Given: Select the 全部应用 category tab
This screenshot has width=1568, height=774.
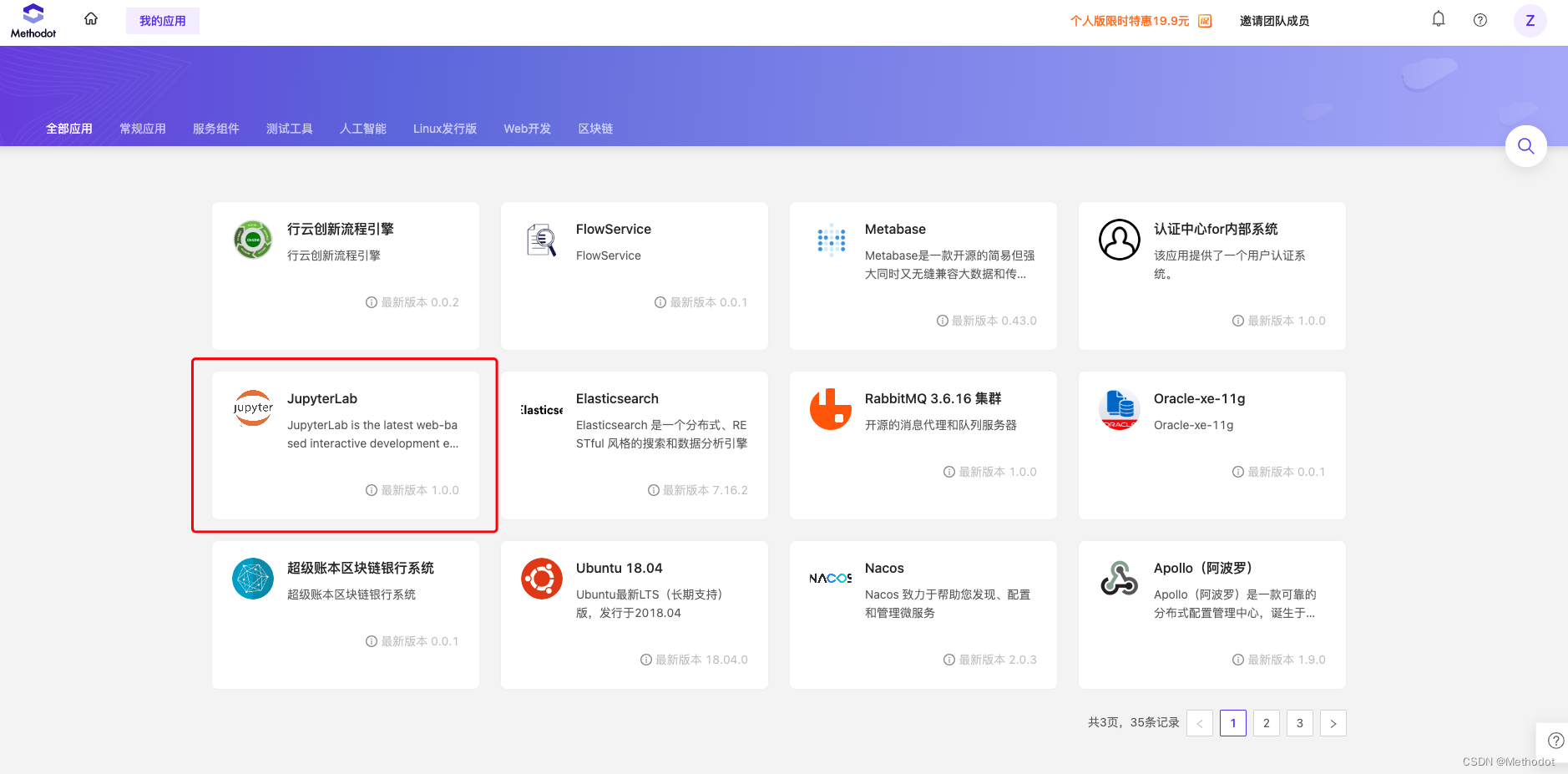Looking at the screenshot, I should pos(69,129).
